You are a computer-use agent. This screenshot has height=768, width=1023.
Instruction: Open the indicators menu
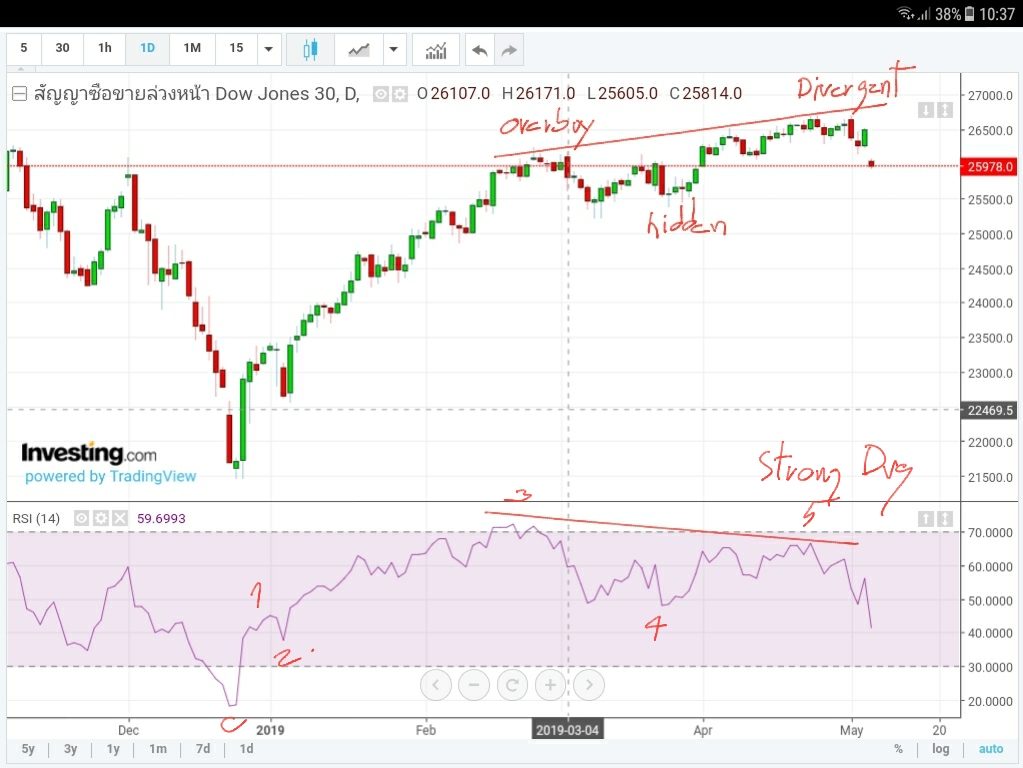click(x=436, y=50)
